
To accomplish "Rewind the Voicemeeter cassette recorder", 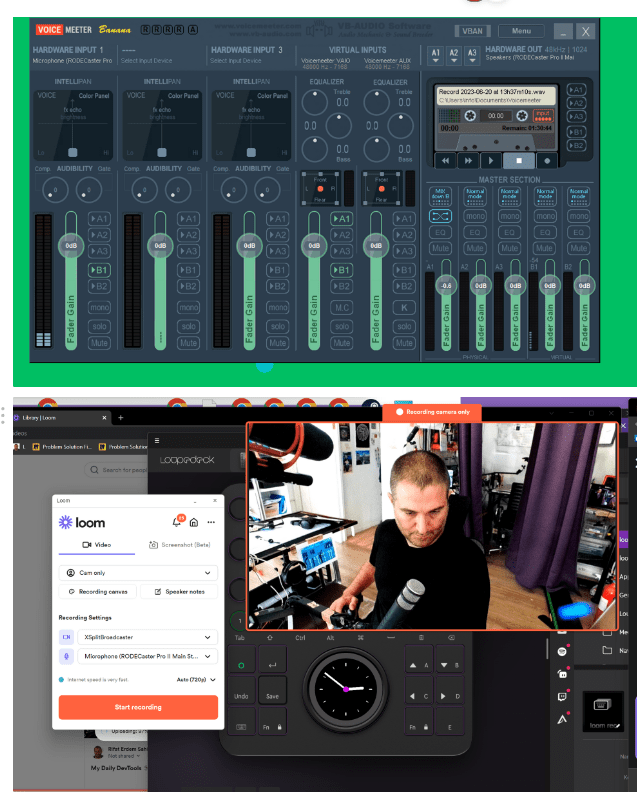I will [x=445, y=161].
